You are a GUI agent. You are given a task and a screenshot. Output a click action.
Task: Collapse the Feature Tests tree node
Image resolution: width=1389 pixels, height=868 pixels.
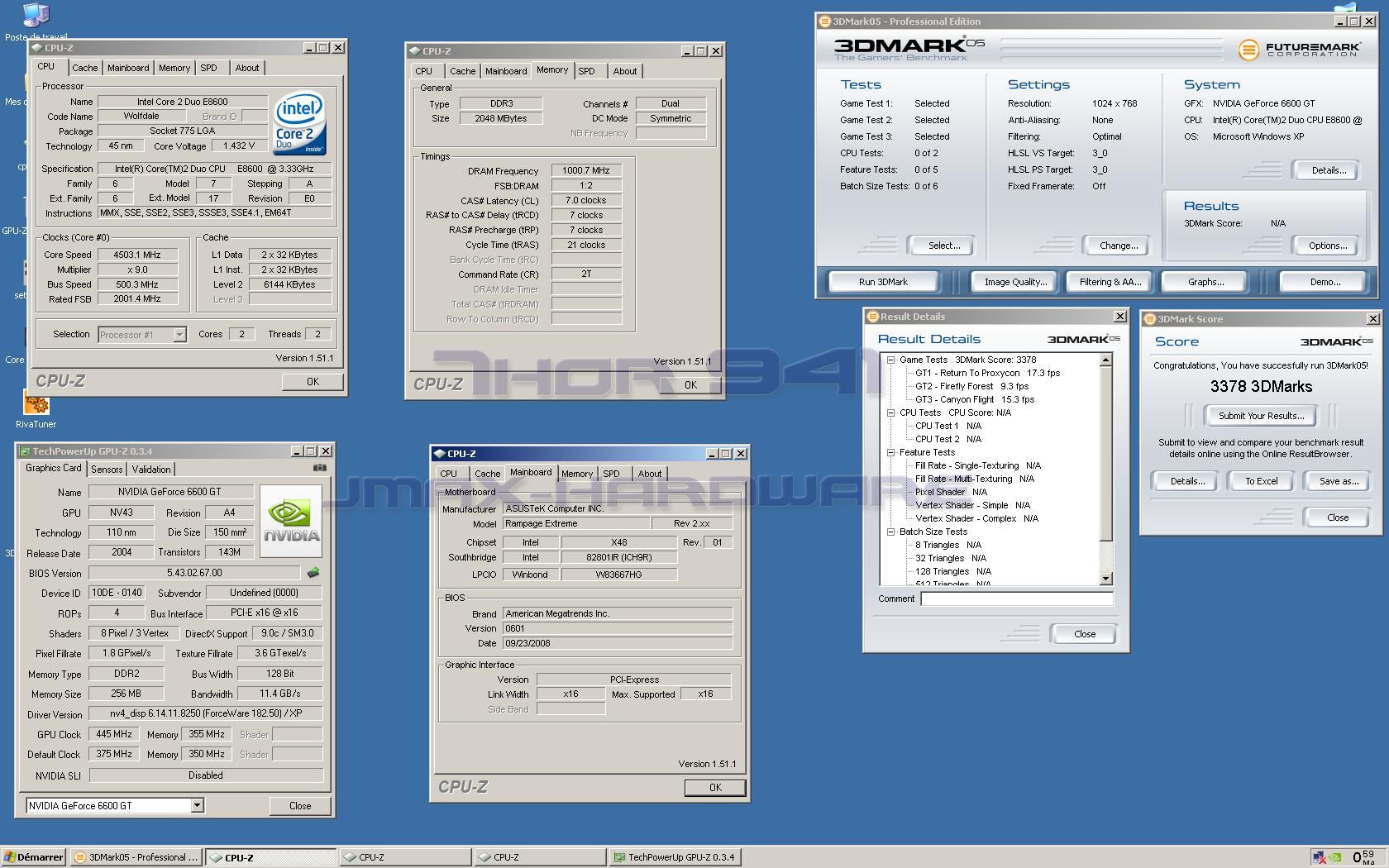pyautogui.click(x=891, y=452)
